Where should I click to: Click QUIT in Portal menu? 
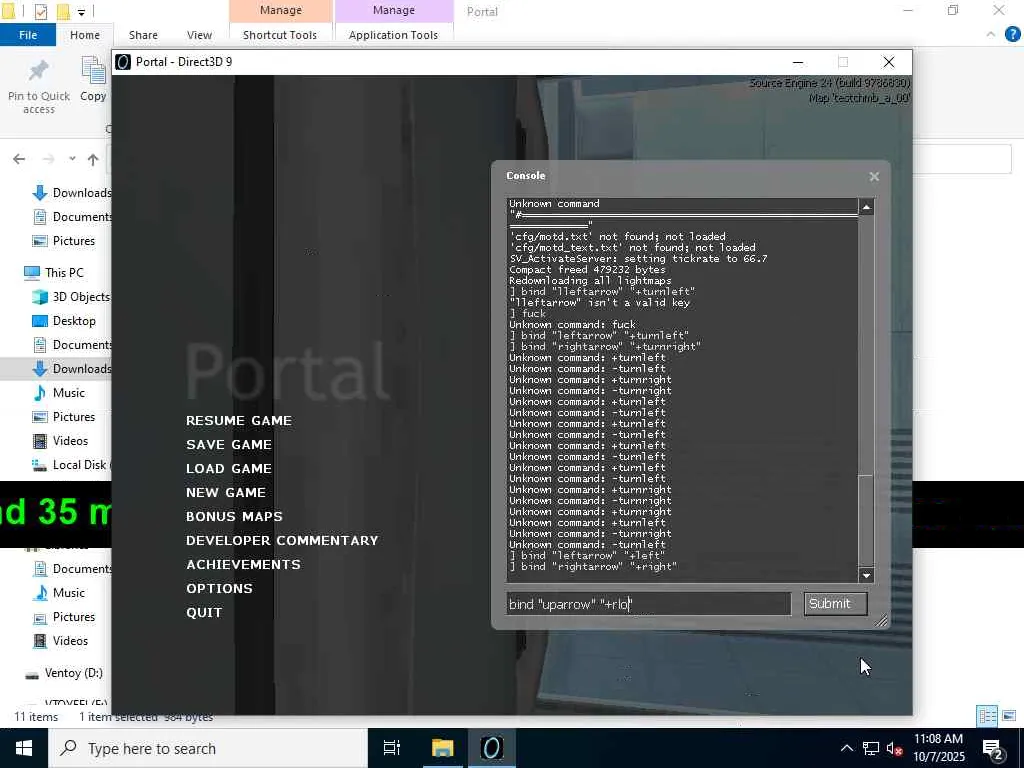pyautogui.click(x=204, y=613)
